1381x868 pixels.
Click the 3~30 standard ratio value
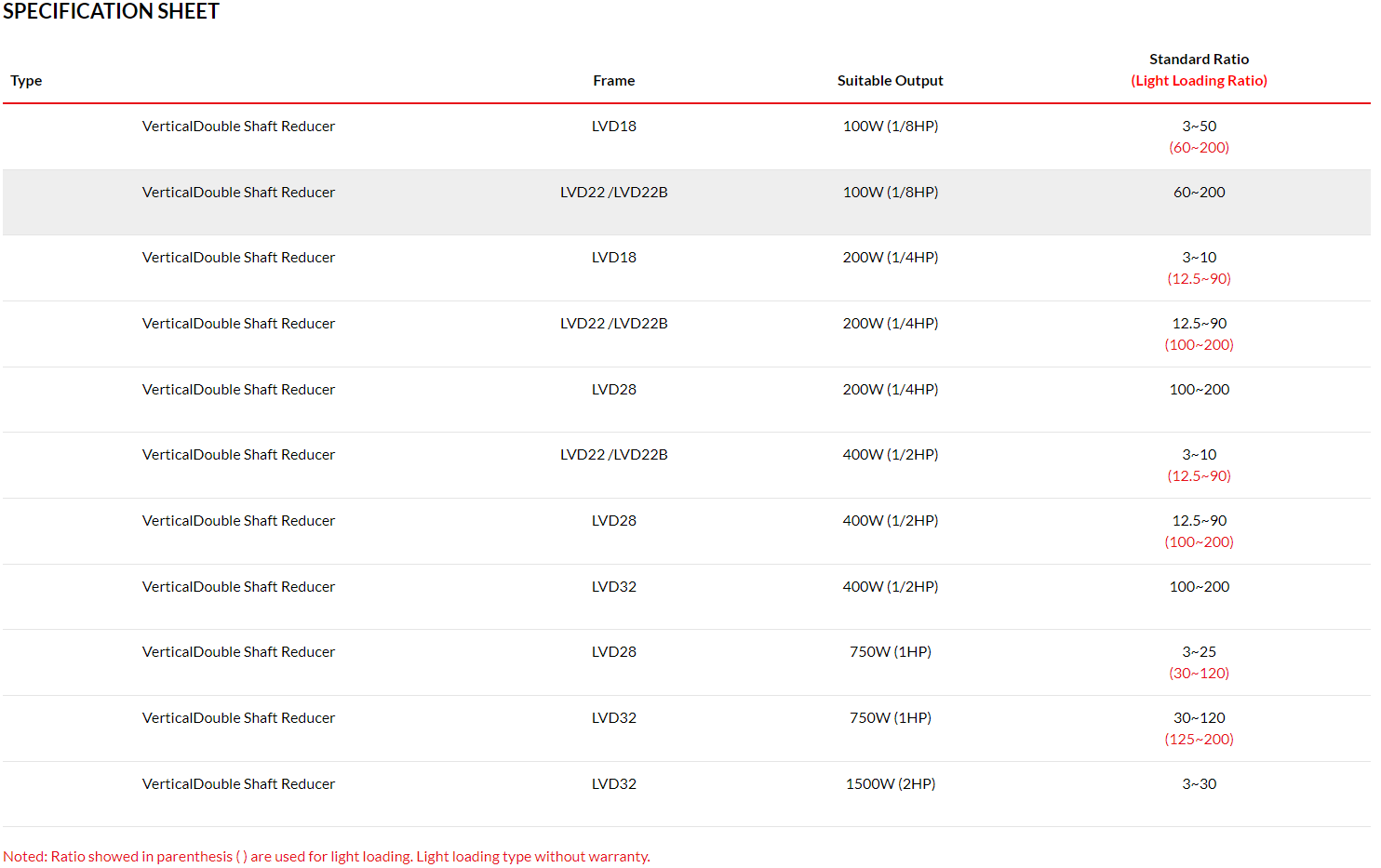click(x=1199, y=784)
